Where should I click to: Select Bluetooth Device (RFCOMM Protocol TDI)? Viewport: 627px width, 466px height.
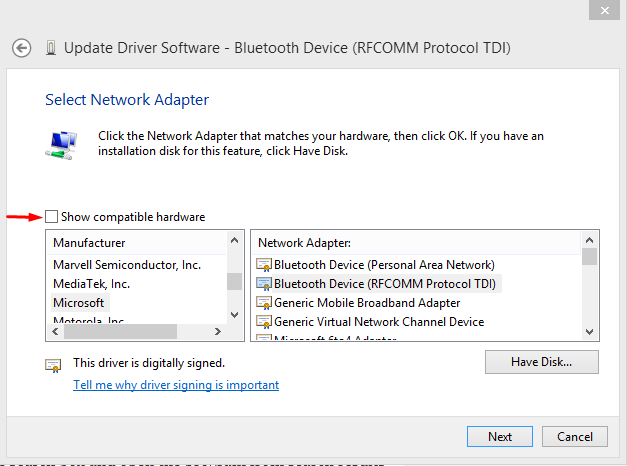click(x=385, y=284)
